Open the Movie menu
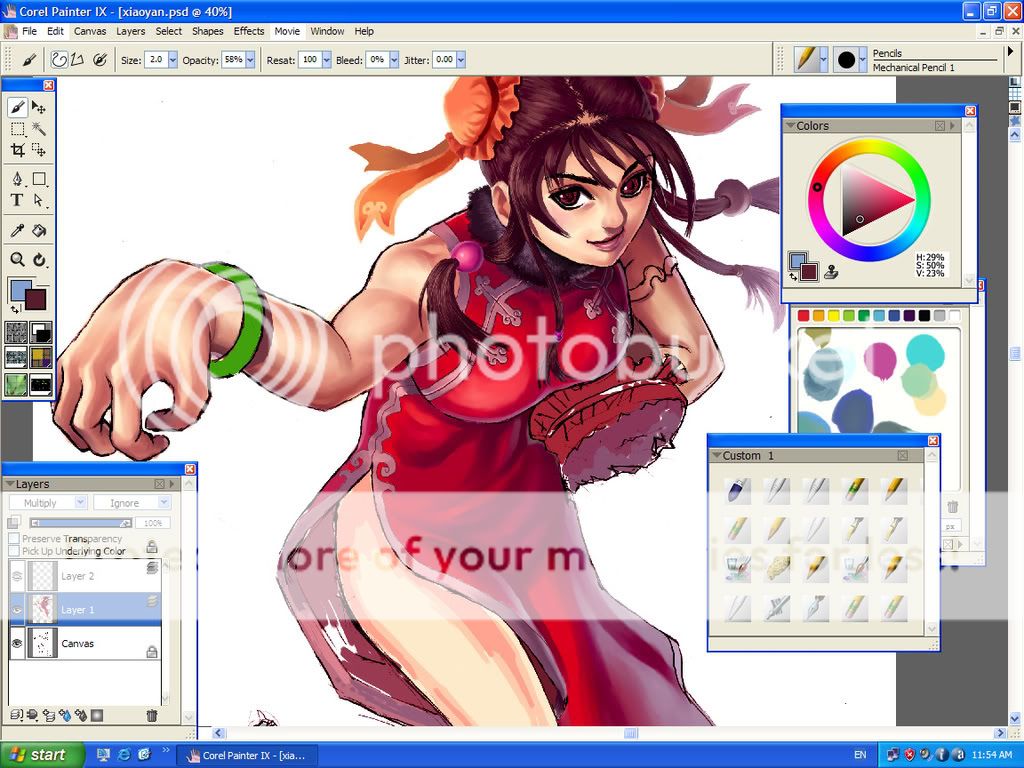 [287, 31]
